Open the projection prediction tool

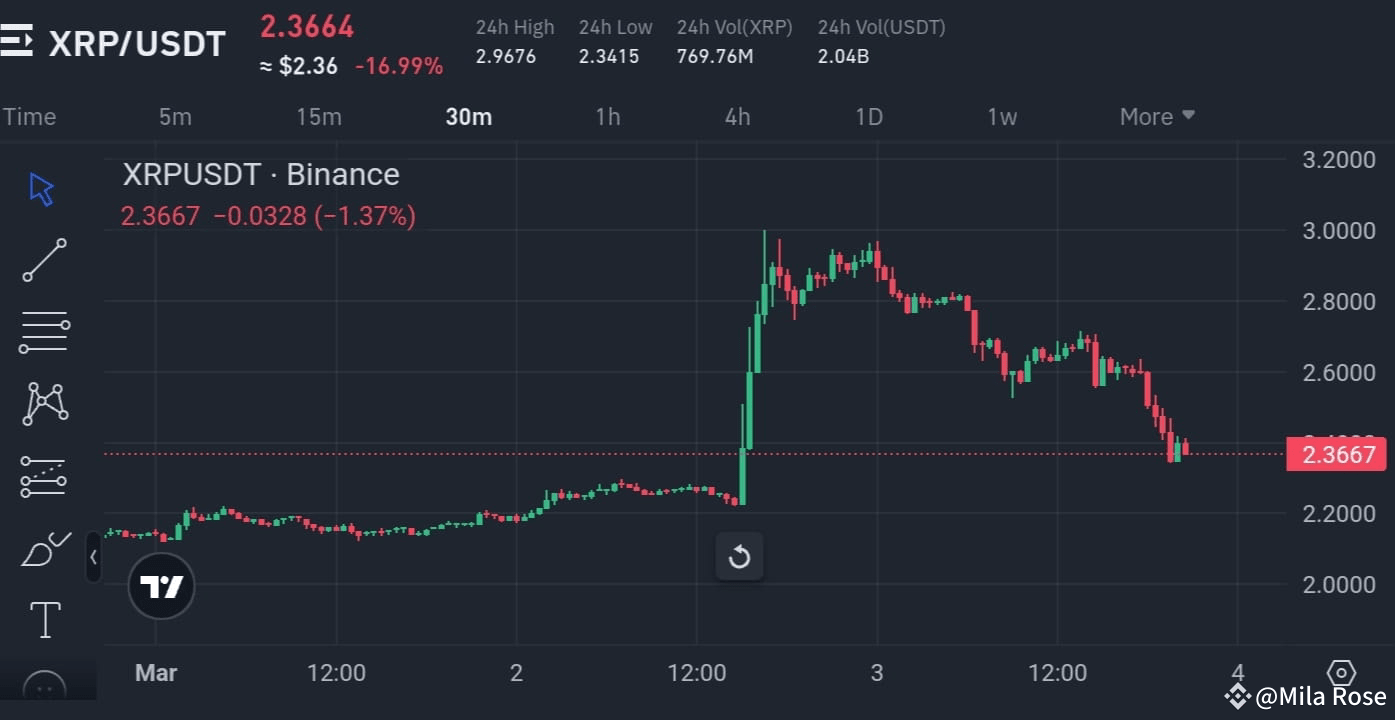[44, 476]
